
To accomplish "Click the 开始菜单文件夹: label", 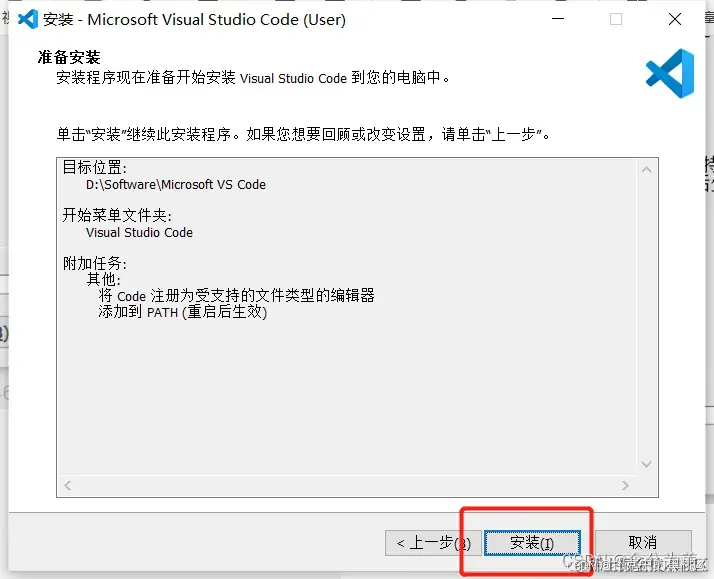I will (117, 215).
